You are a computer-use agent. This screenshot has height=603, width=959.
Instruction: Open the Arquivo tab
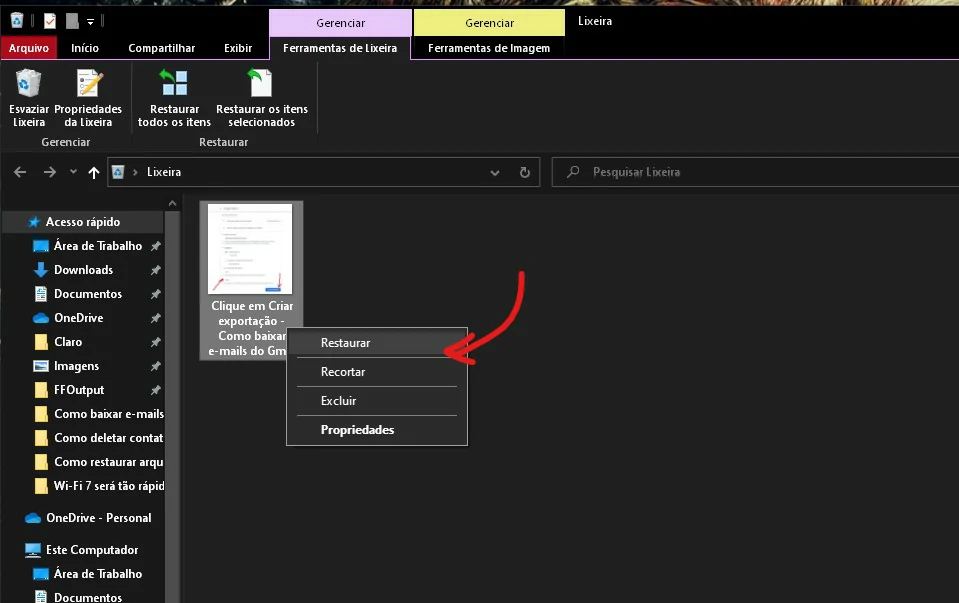point(29,48)
